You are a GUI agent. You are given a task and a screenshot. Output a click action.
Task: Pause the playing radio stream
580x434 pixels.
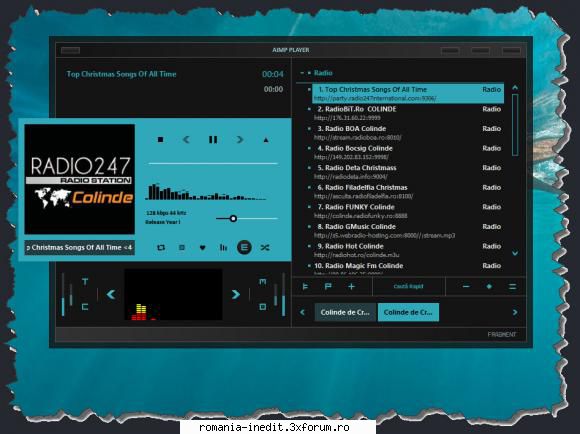pyautogui.click(x=213, y=139)
